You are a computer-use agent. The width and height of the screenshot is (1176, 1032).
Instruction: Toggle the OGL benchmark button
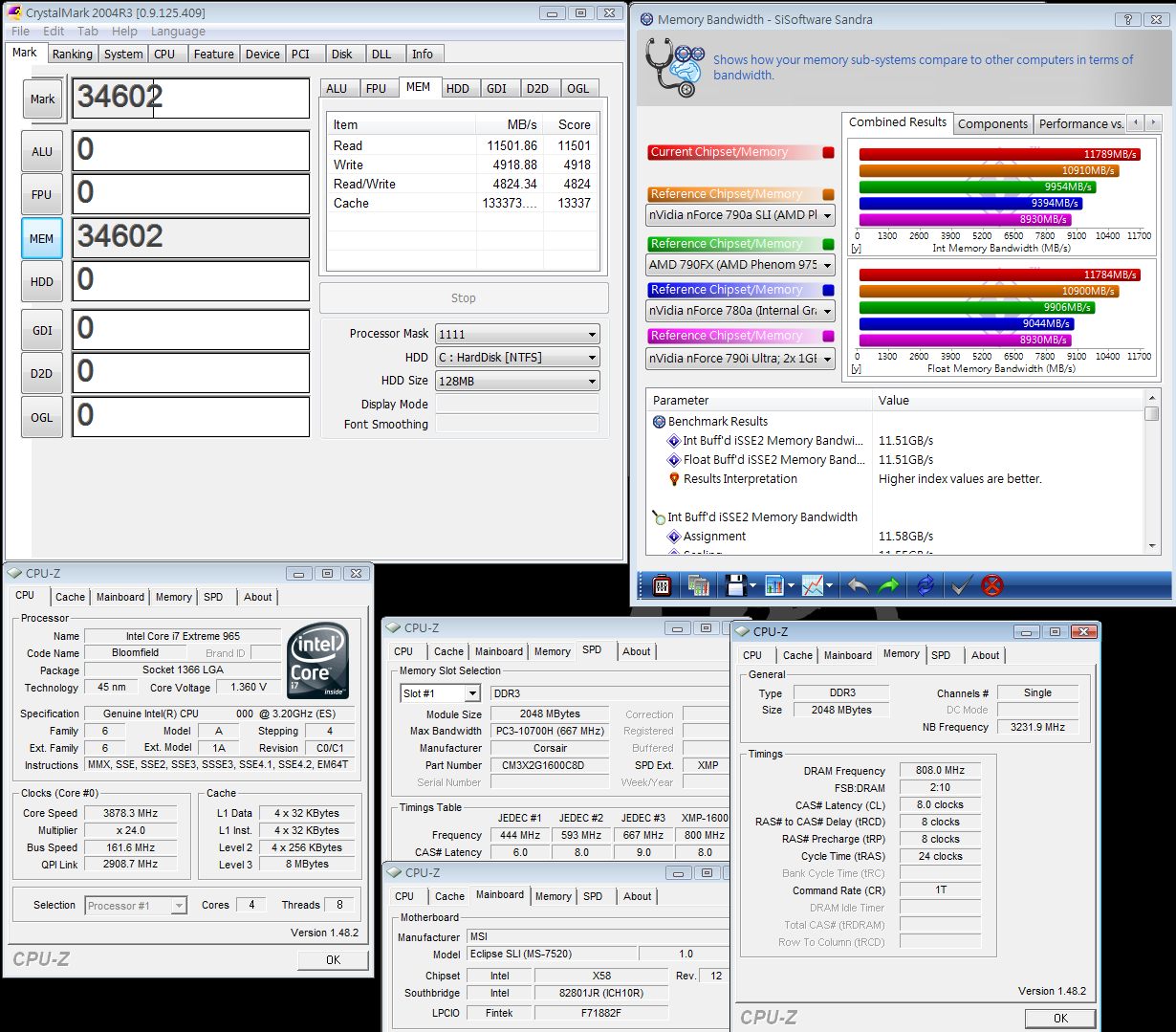(41, 417)
